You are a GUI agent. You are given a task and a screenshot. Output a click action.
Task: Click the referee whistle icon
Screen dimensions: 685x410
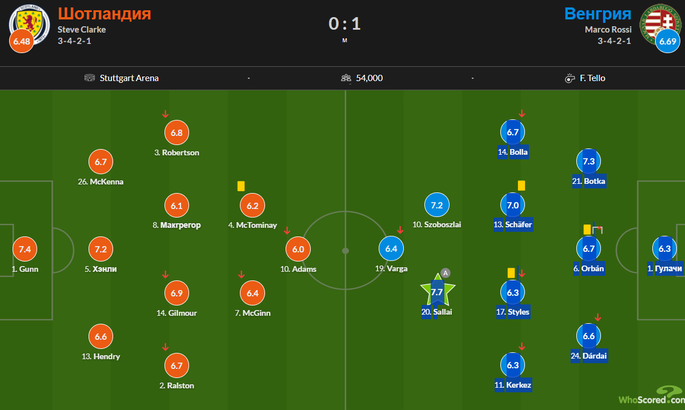570,78
